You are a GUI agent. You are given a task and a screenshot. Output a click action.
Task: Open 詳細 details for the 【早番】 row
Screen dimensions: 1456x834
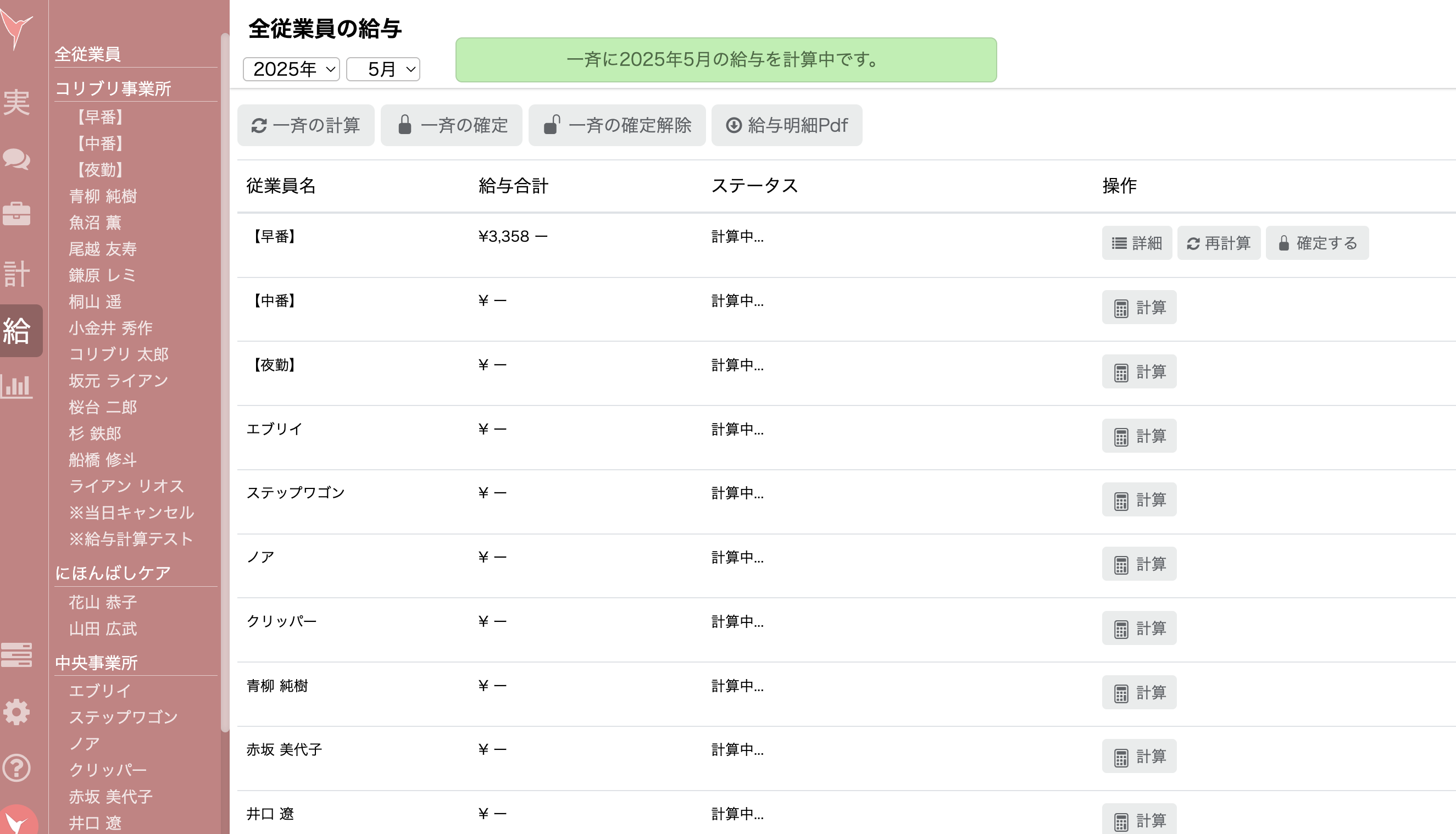click(x=1137, y=243)
